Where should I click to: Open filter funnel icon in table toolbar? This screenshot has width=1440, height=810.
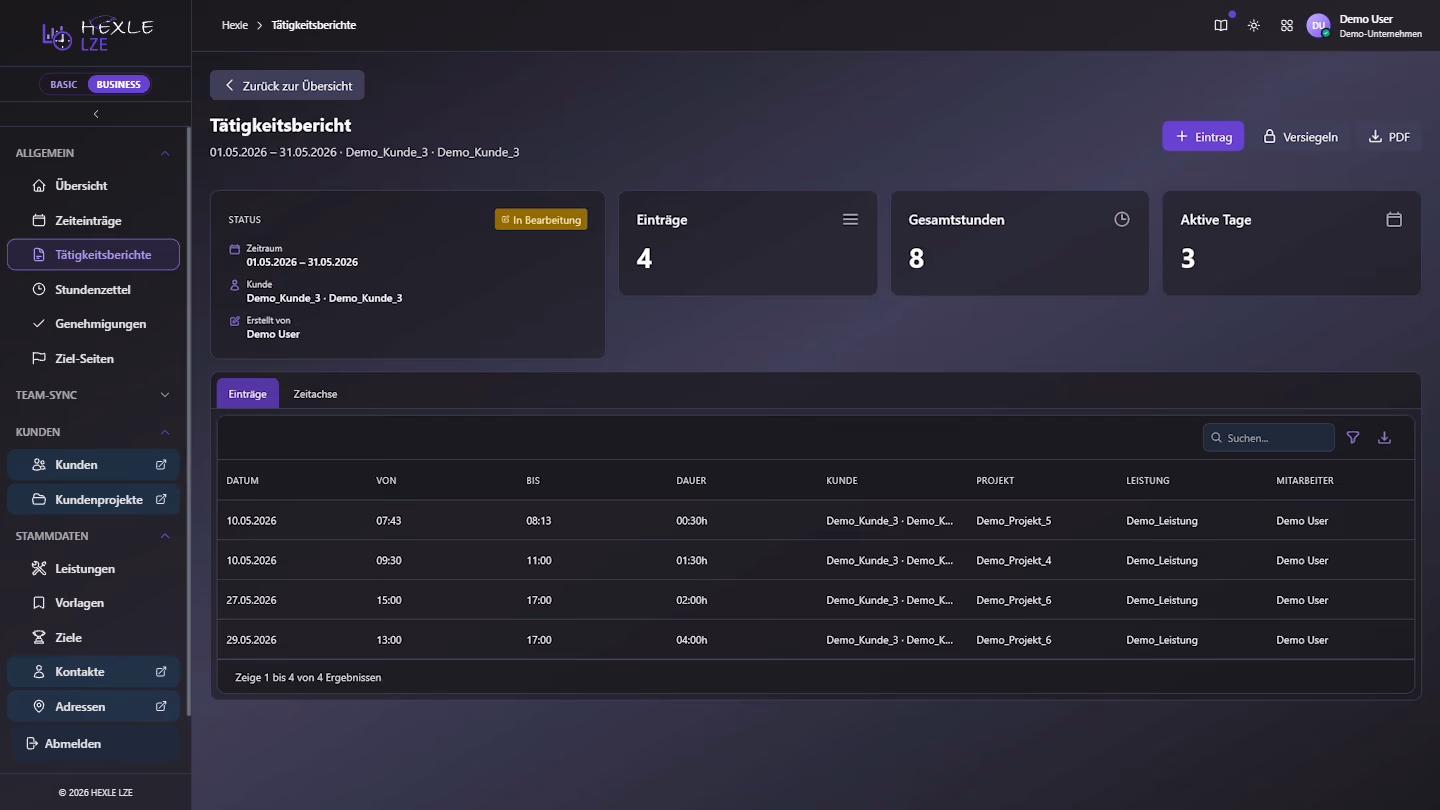[x=1353, y=438]
